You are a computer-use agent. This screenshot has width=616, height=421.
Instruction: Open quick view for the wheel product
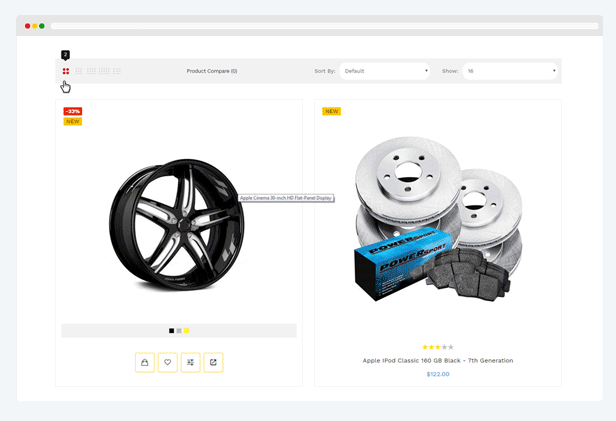click(x=213, y=362)
